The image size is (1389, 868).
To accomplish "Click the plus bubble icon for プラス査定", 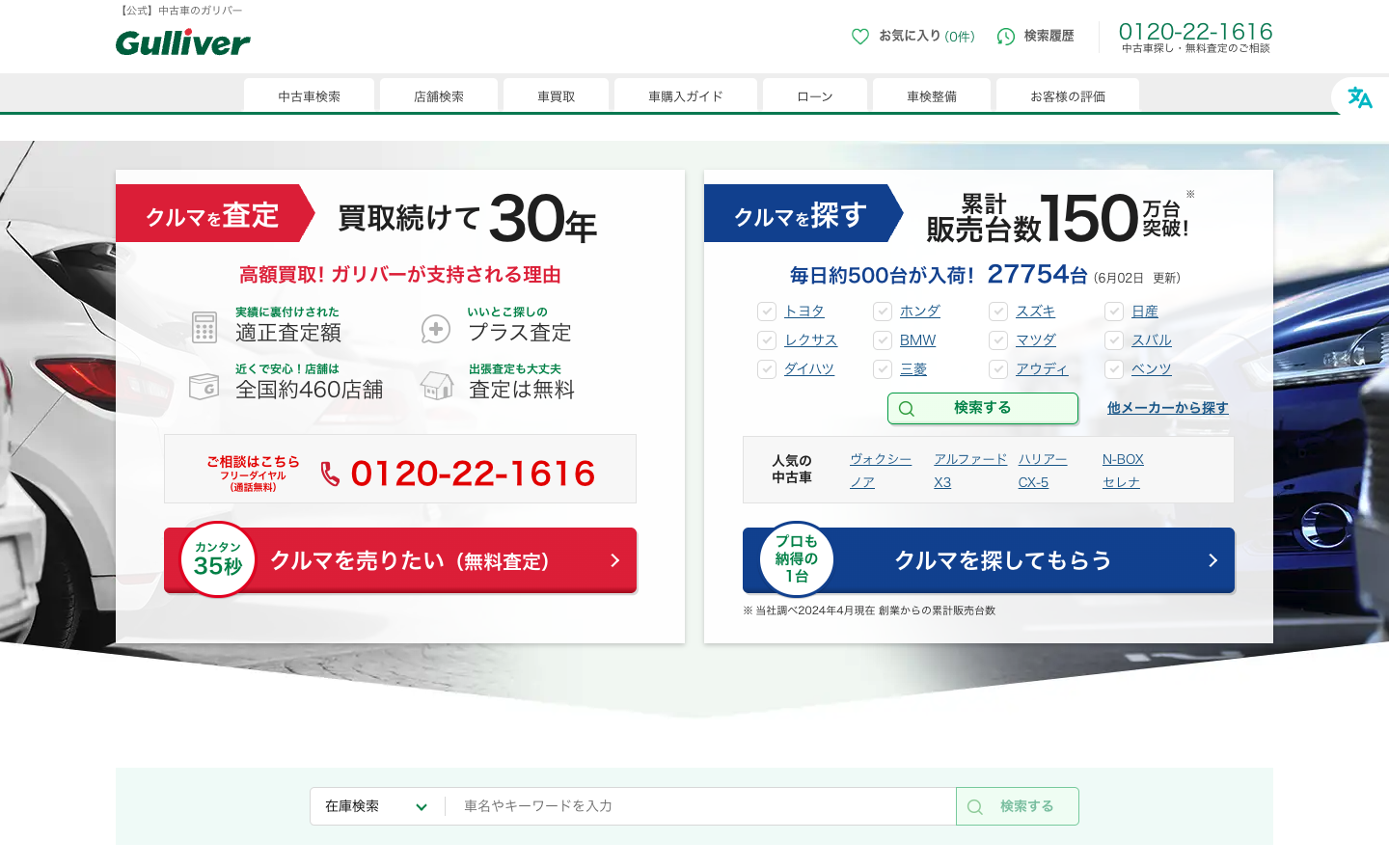I will coord(436,329).
